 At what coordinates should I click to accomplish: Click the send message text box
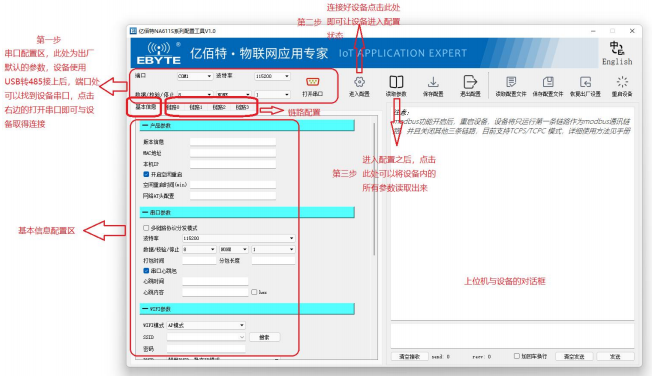pyautogui.click(x=512, y=335)
